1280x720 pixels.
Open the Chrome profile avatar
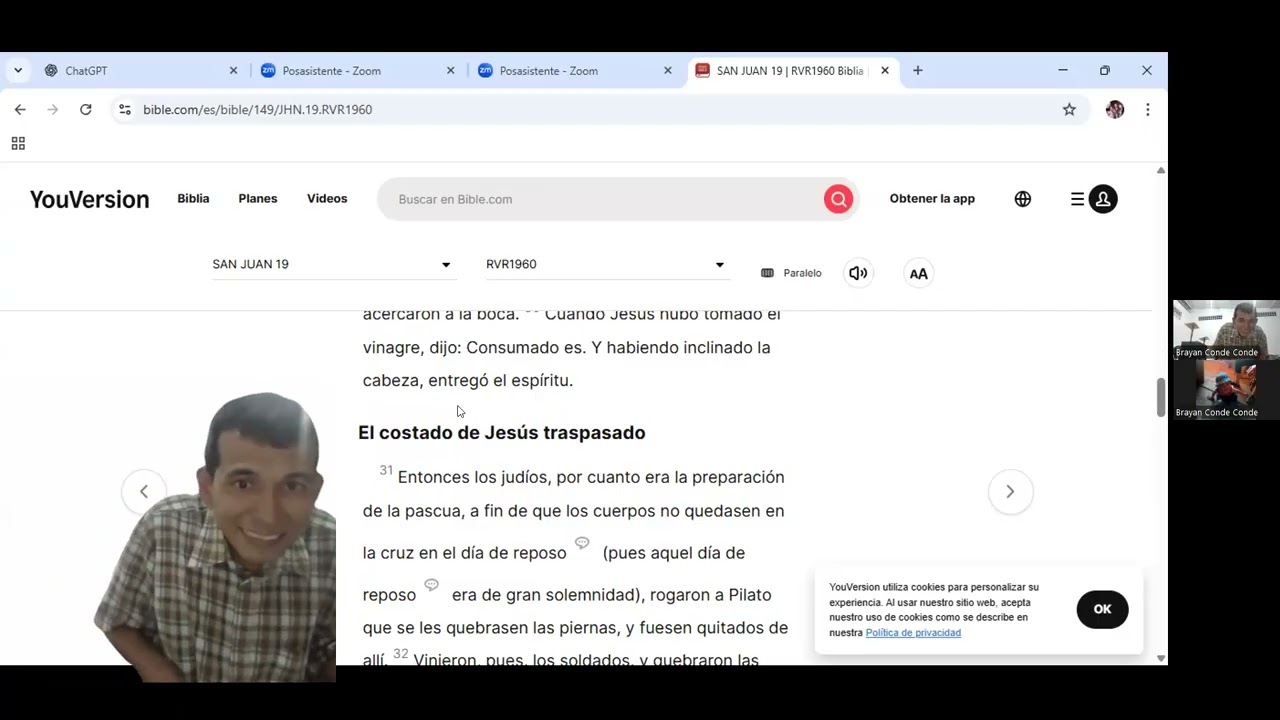point(1115,109)
